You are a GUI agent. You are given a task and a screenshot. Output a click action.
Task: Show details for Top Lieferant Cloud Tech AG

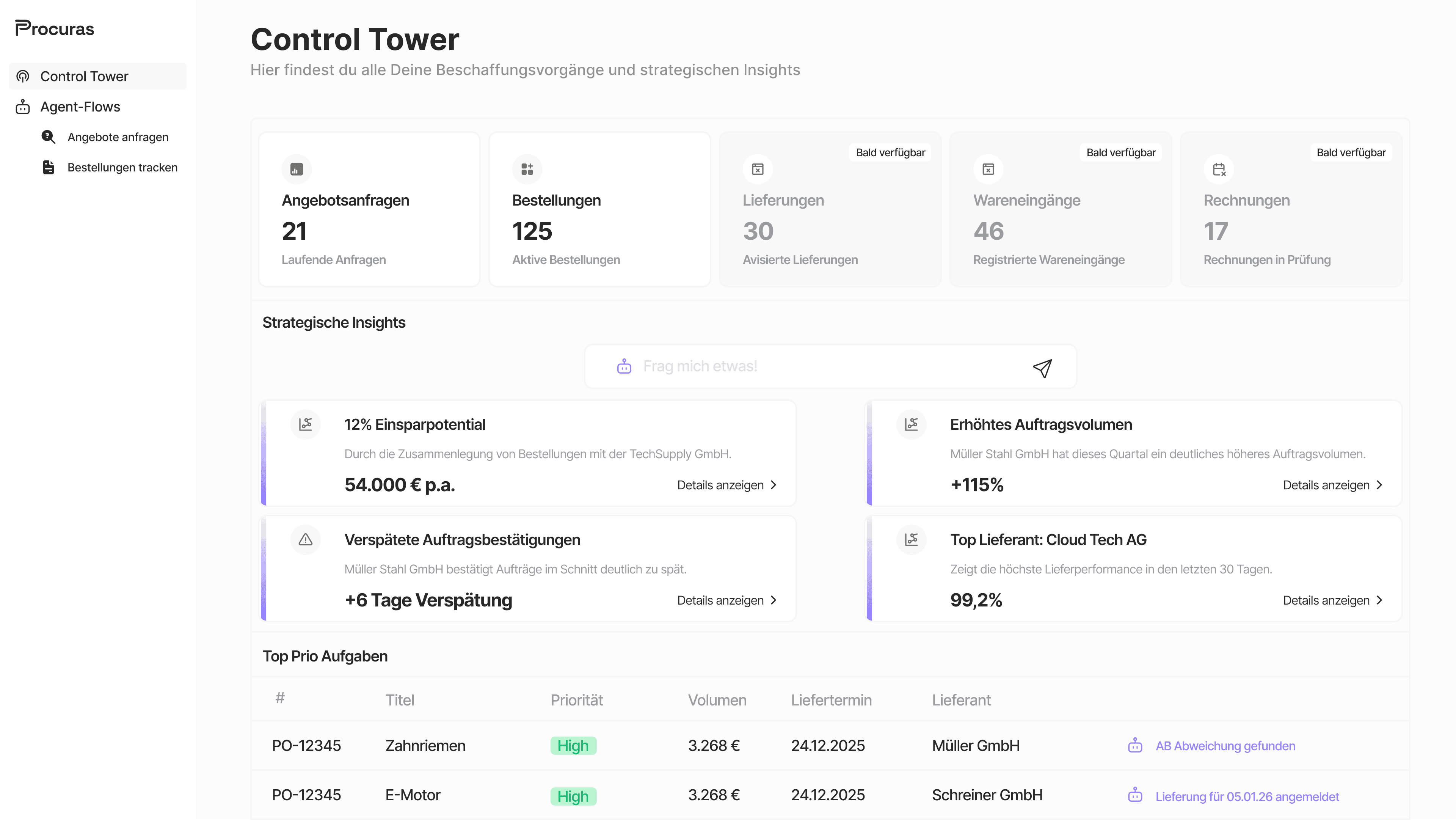tap(1332, 600)
